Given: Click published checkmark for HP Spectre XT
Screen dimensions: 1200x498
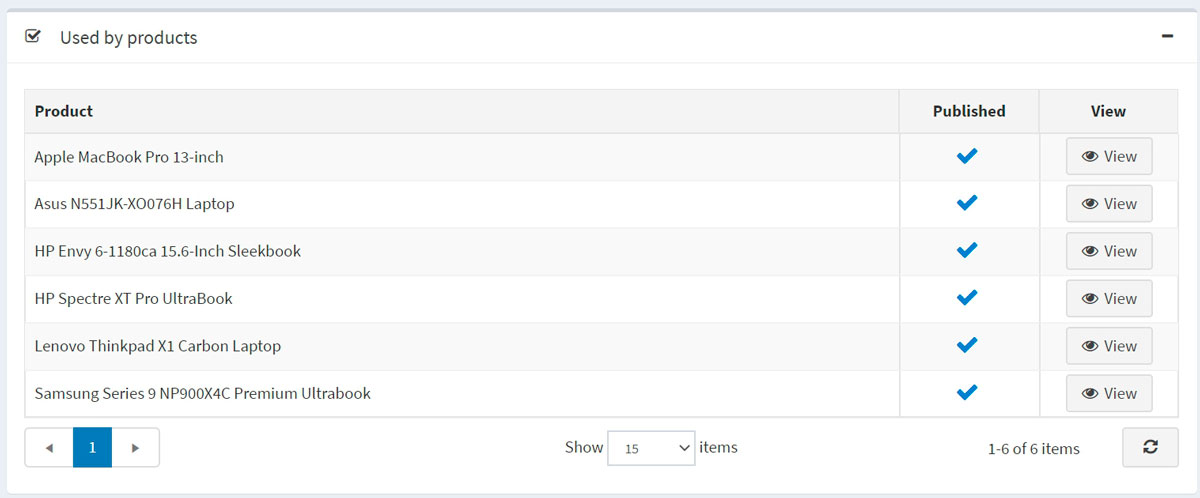Looking at the screenshot, I should 967,297.
